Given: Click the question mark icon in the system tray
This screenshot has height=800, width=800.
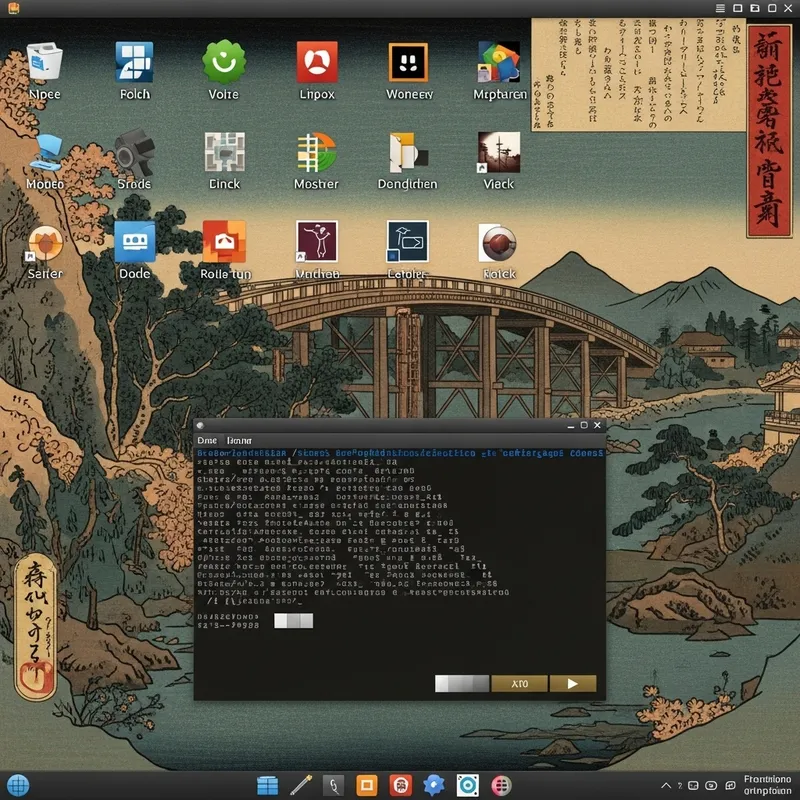Looking at the screenshot, I should (x=681, y=786).
